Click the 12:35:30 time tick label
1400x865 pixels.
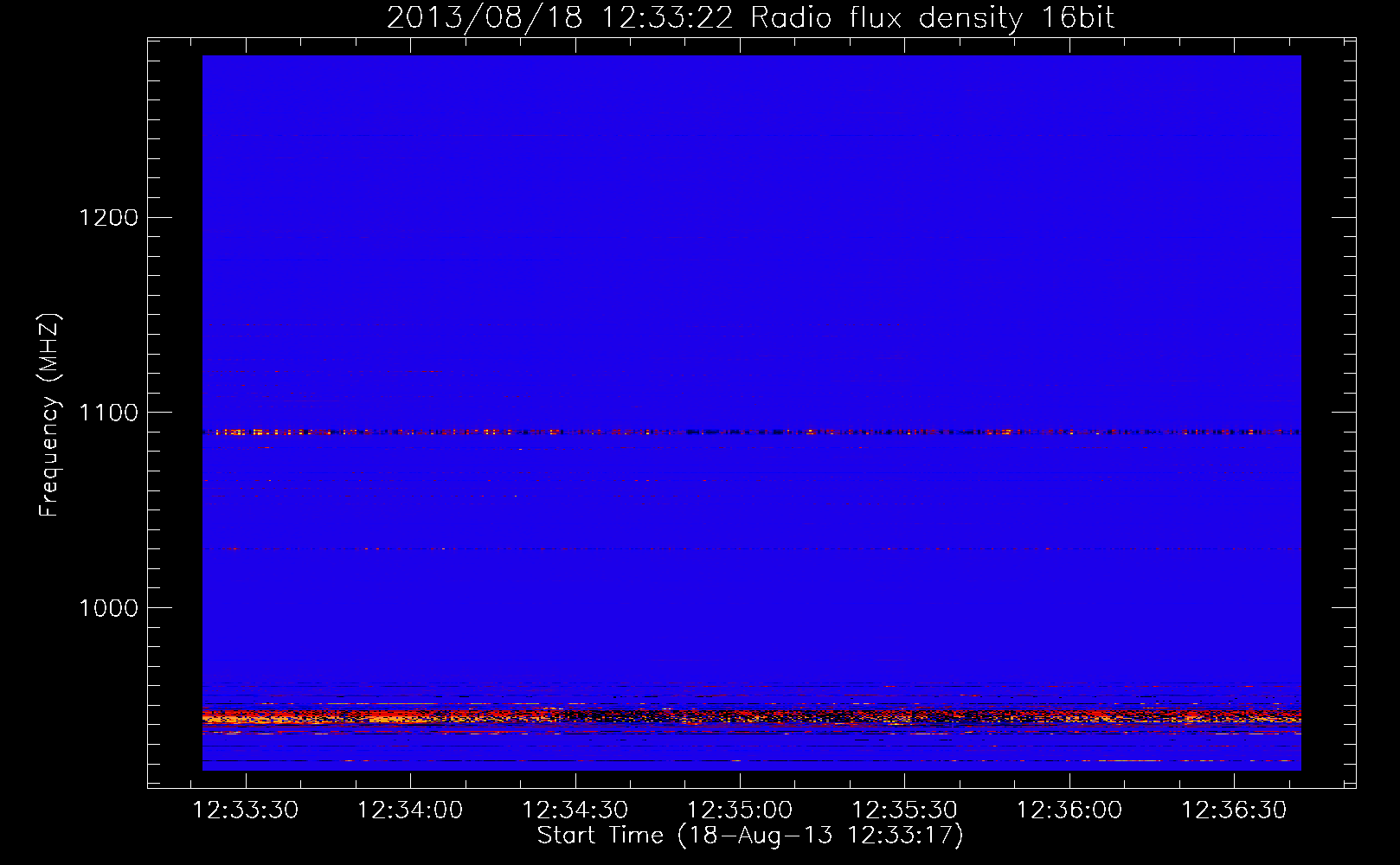(905, 811)
